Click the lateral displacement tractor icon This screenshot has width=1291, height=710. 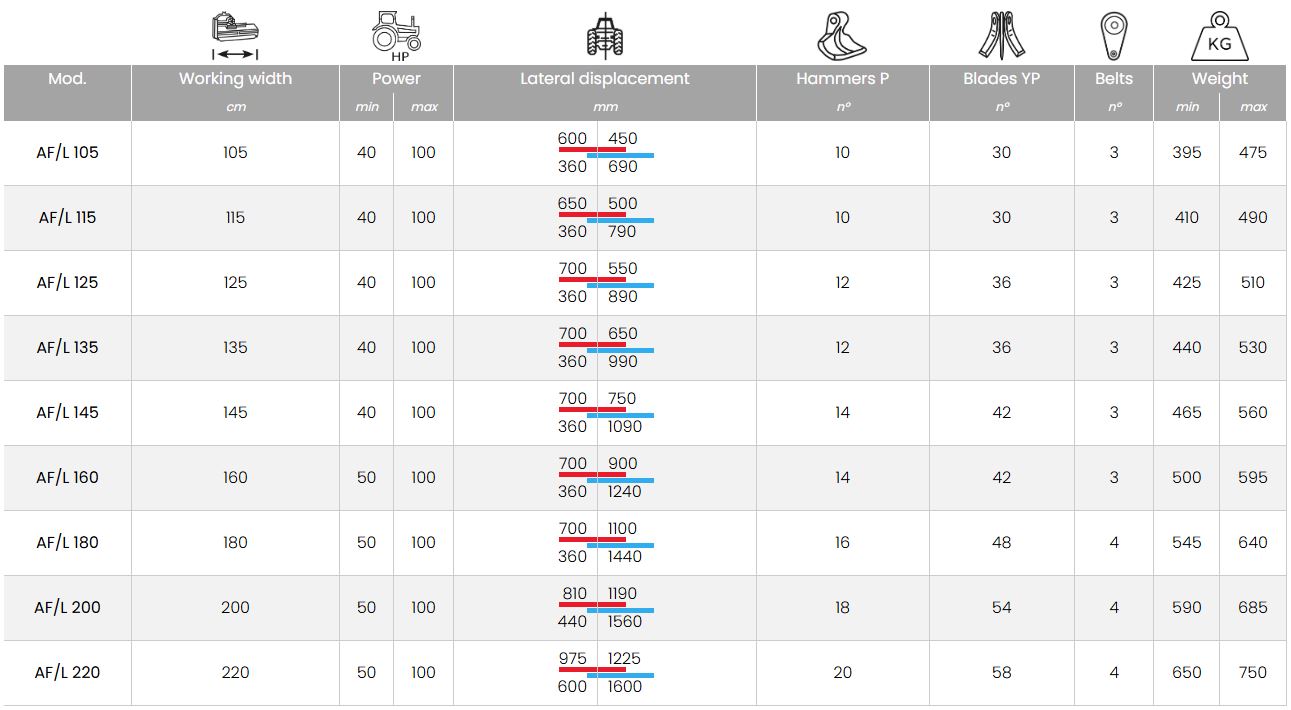pyautogui.click(x=604, y=36)
